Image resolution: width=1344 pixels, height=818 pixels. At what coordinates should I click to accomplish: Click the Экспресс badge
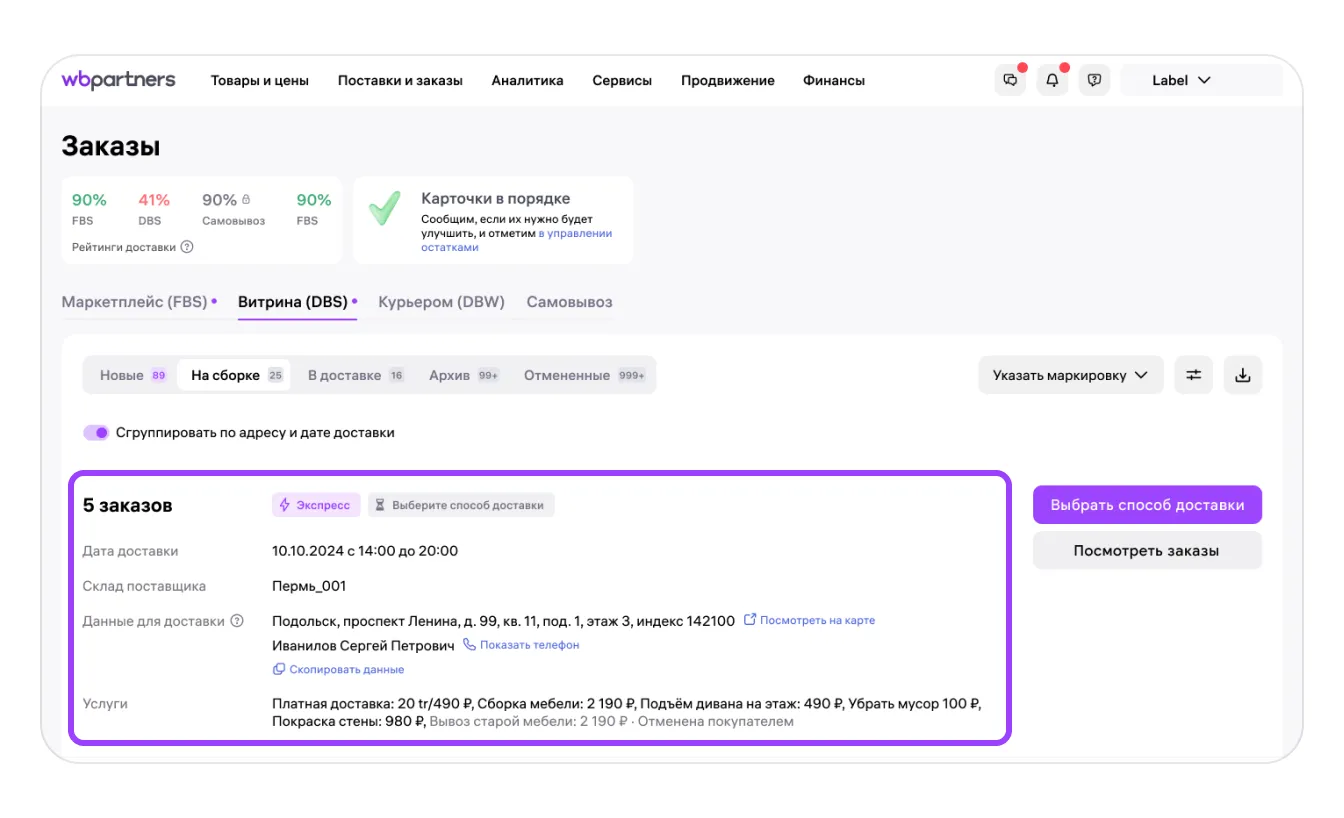315,505
